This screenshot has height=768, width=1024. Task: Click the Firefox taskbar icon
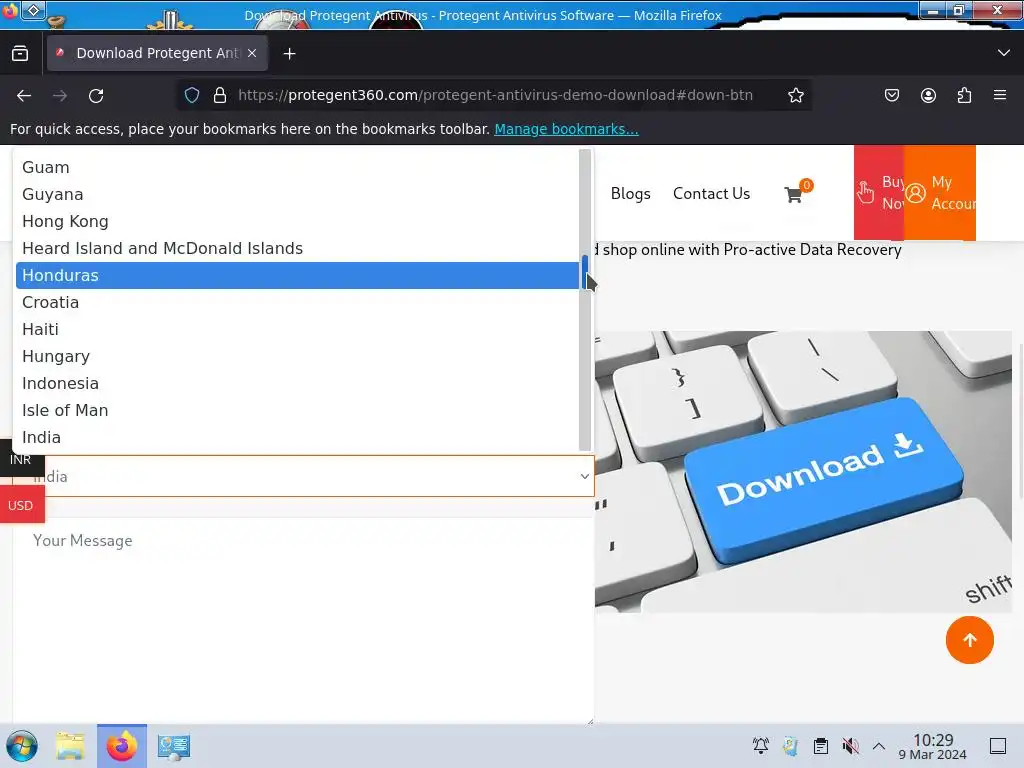122,746
